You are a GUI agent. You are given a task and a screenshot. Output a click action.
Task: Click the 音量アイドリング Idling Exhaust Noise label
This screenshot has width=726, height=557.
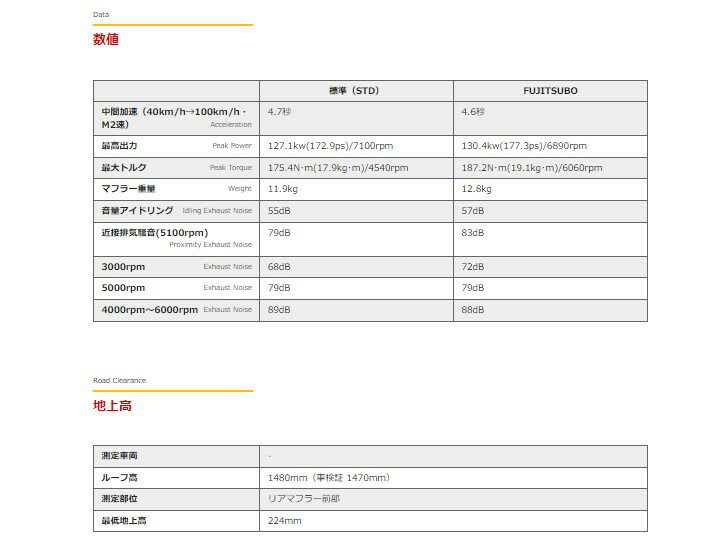[176, 211]
